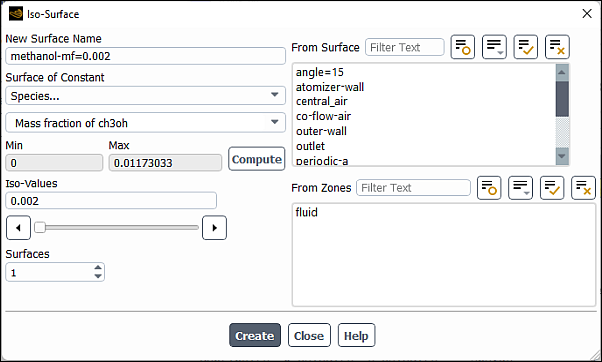
Task: Click the iso-value slider handle
Action: [40, 227]
